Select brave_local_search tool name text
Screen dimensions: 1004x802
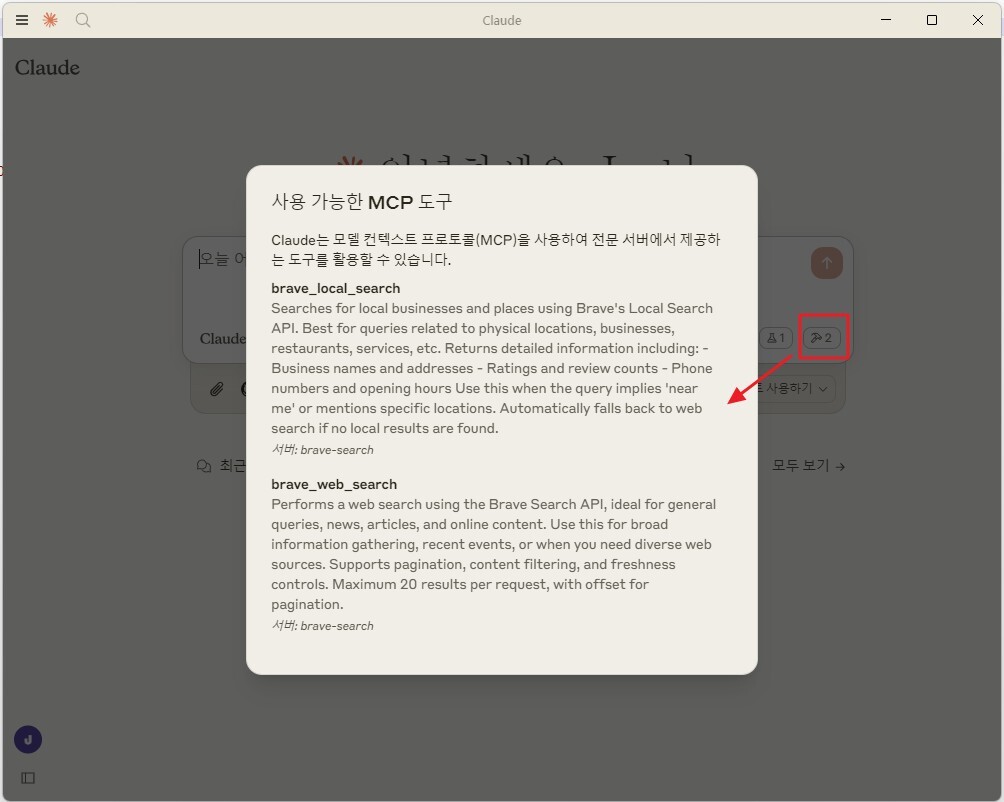336,288
